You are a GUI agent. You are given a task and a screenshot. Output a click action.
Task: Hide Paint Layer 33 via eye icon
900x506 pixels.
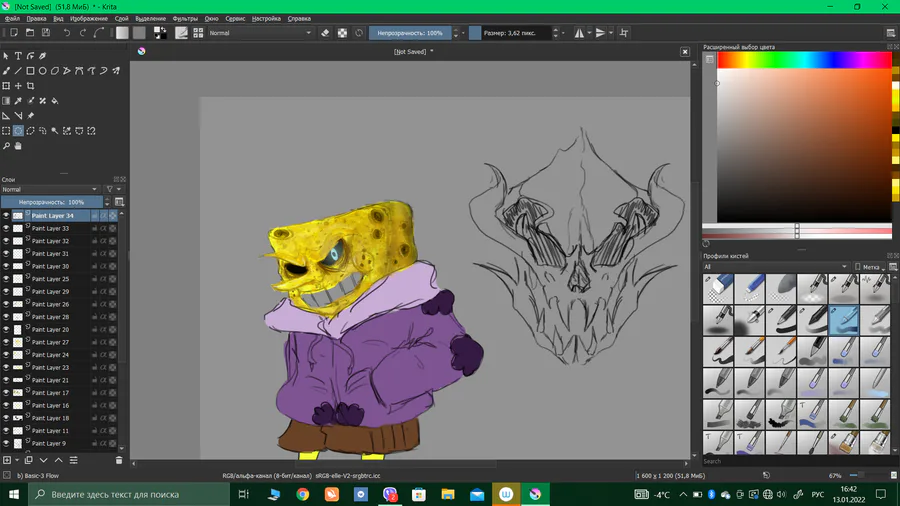click(6, 228)
